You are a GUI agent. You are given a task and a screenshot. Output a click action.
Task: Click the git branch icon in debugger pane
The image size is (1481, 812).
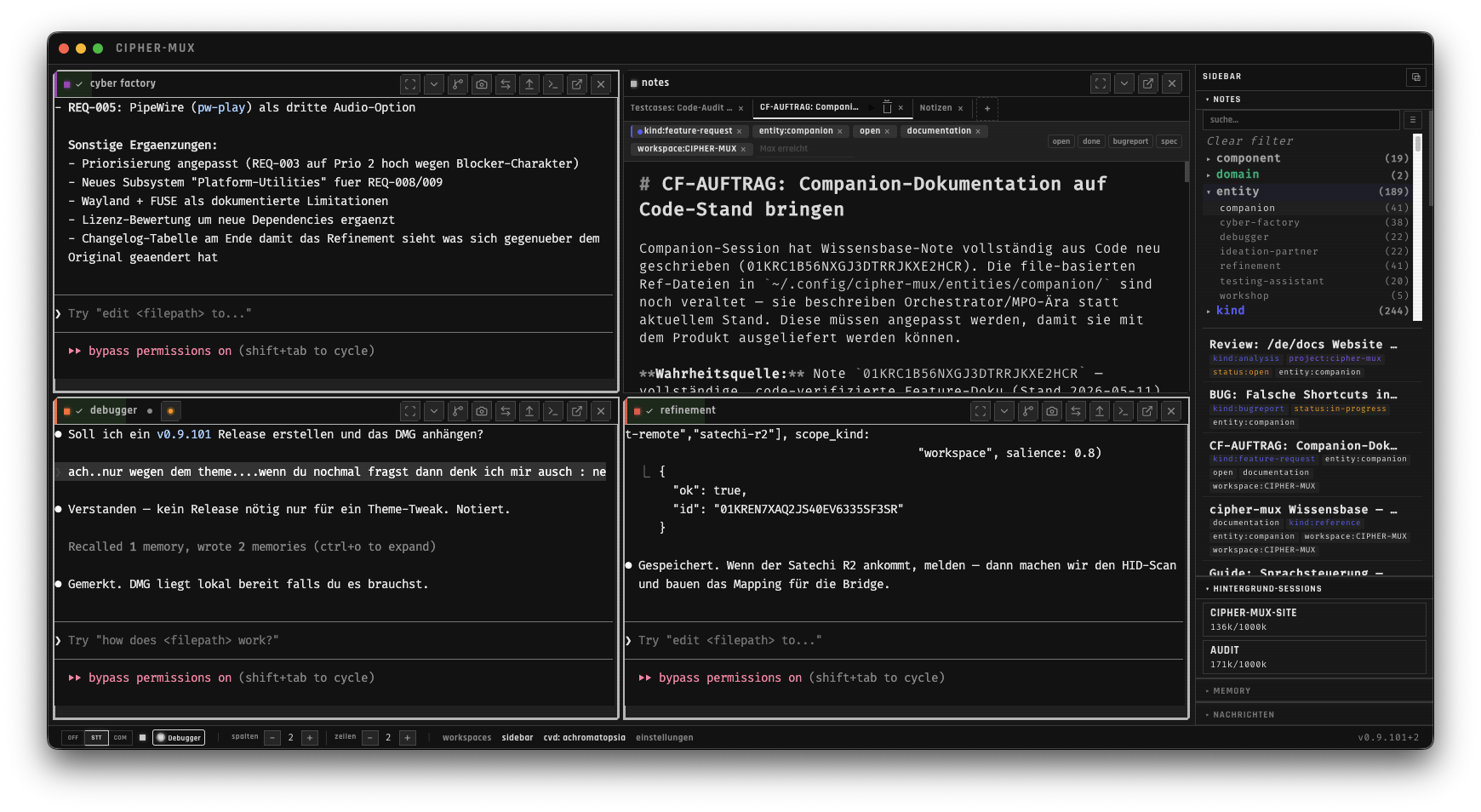458,411
